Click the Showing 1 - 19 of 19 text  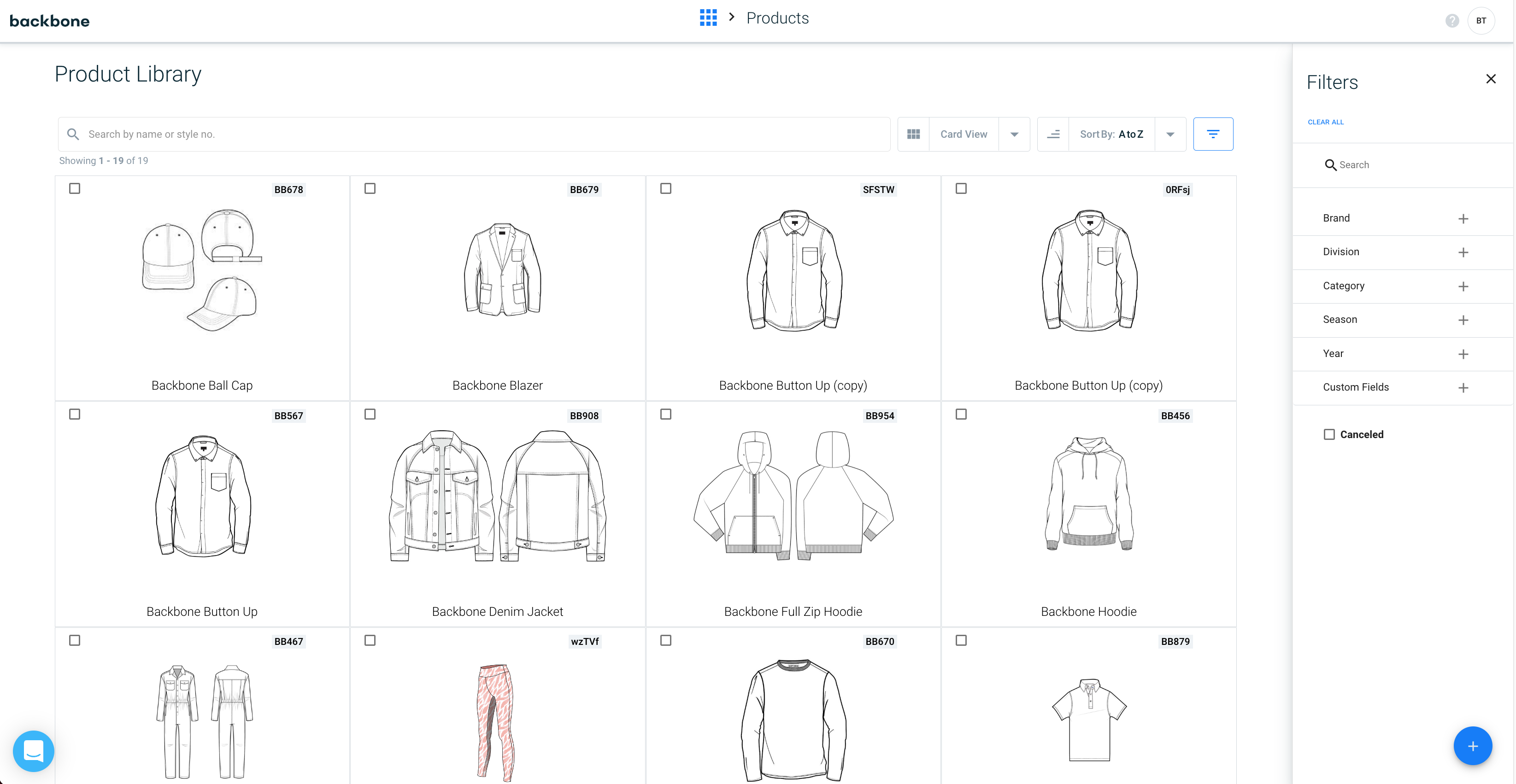104,161
